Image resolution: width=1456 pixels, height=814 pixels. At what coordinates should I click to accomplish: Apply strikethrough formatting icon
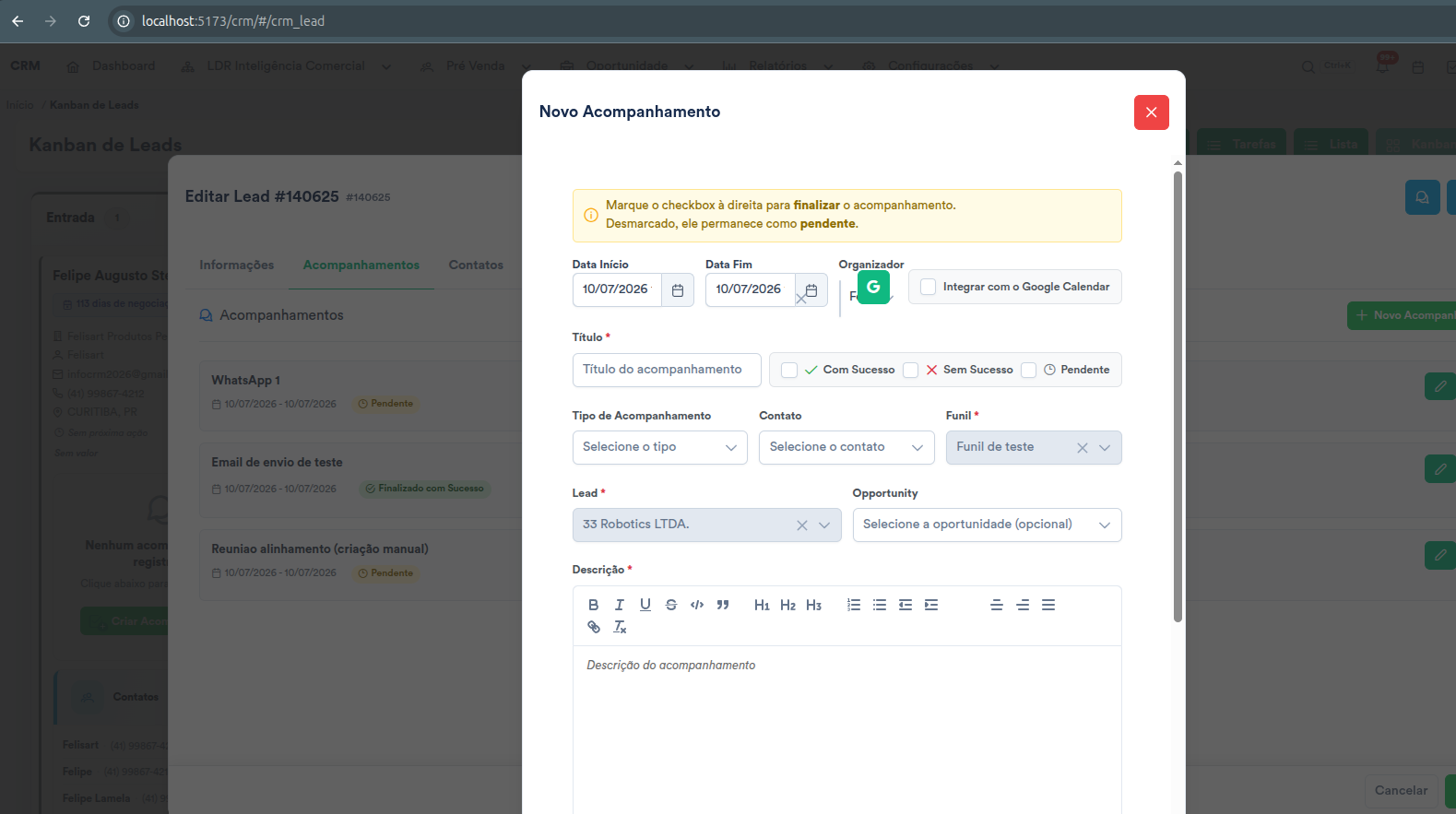[x=671, y=605]
